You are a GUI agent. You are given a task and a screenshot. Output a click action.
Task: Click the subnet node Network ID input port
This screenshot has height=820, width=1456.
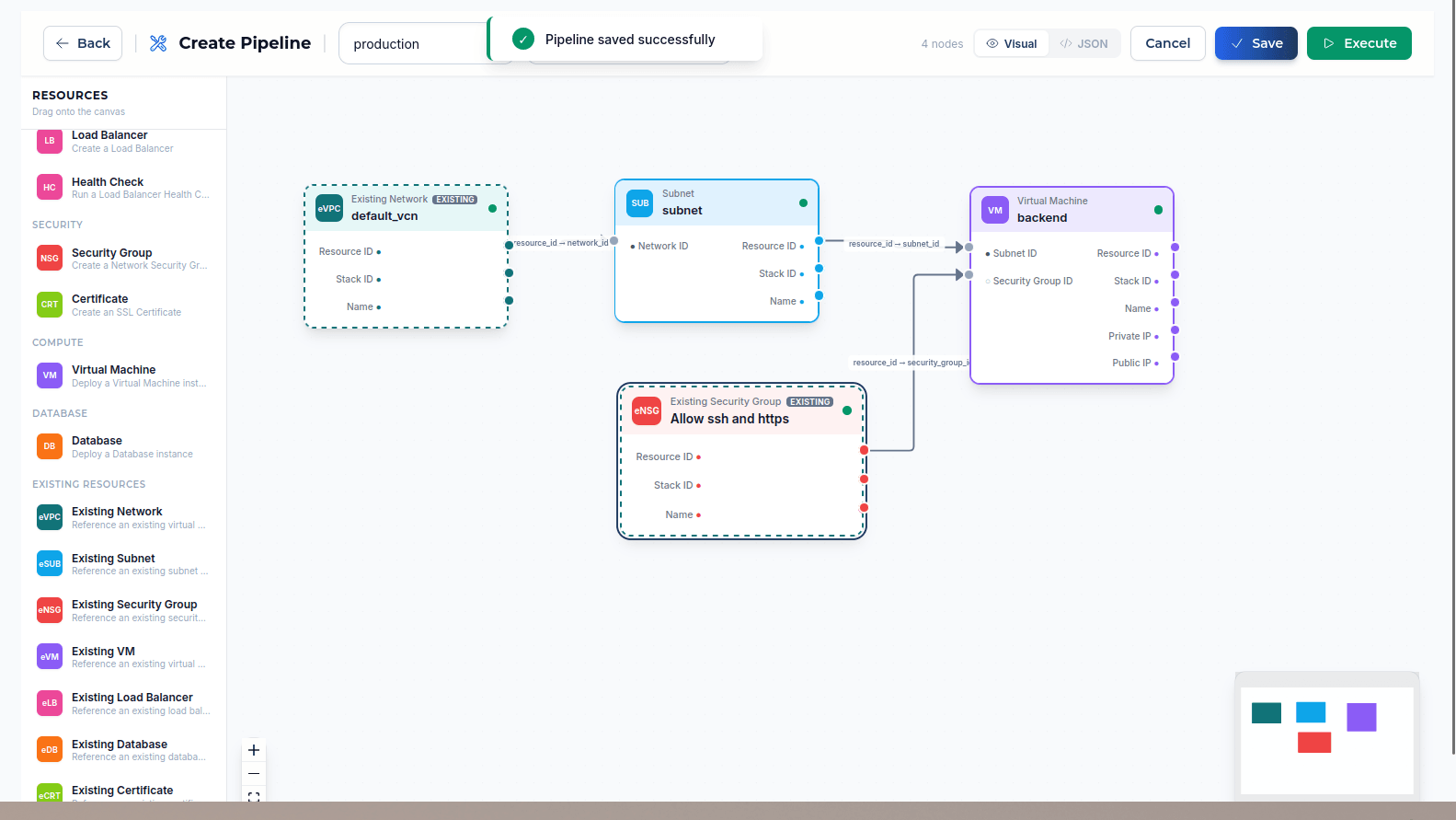[614, 241]
